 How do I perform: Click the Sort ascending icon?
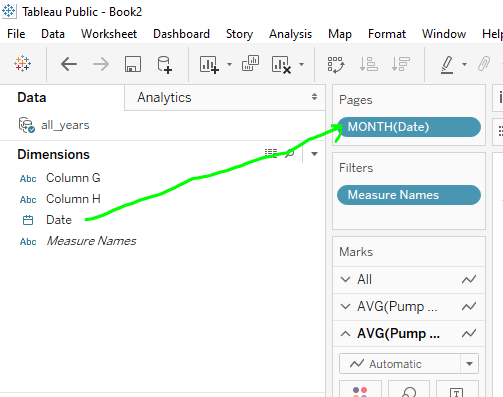pos(368,64)
